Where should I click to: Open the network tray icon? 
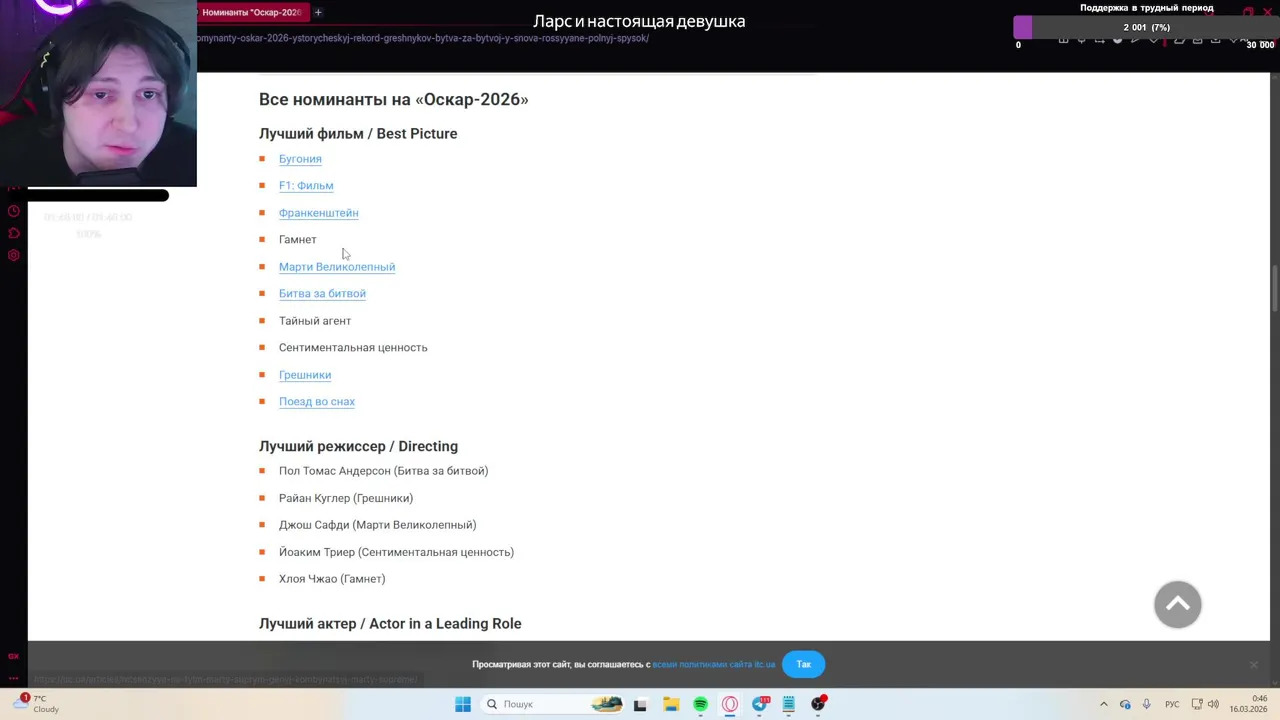pos(1197,704)
